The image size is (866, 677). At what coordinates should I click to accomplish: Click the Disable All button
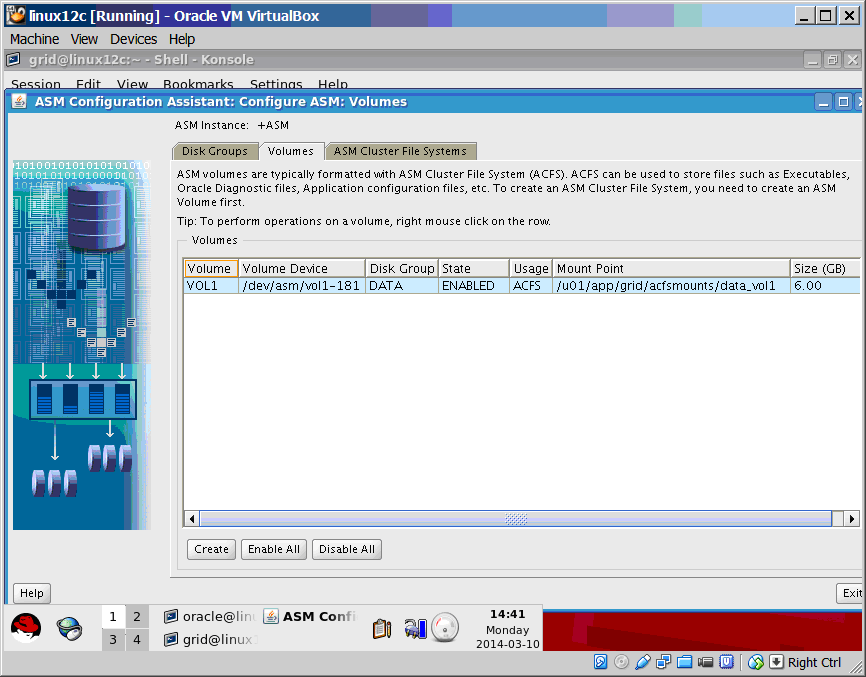click(347, 549)
